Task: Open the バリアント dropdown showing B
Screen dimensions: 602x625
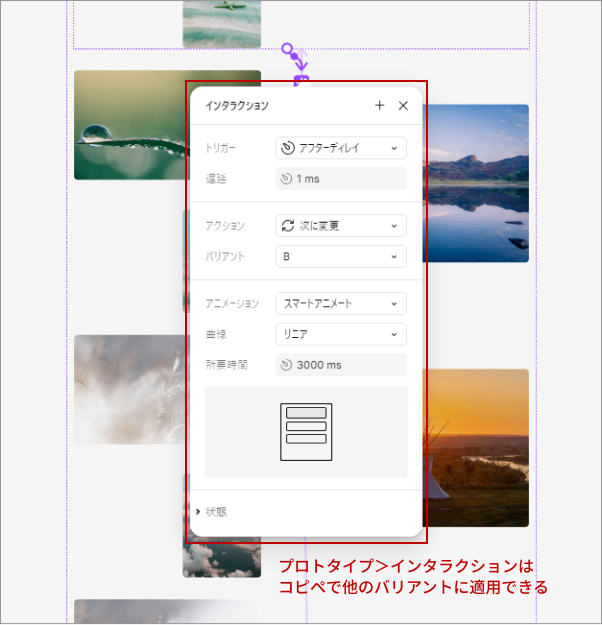Action: 341,257
